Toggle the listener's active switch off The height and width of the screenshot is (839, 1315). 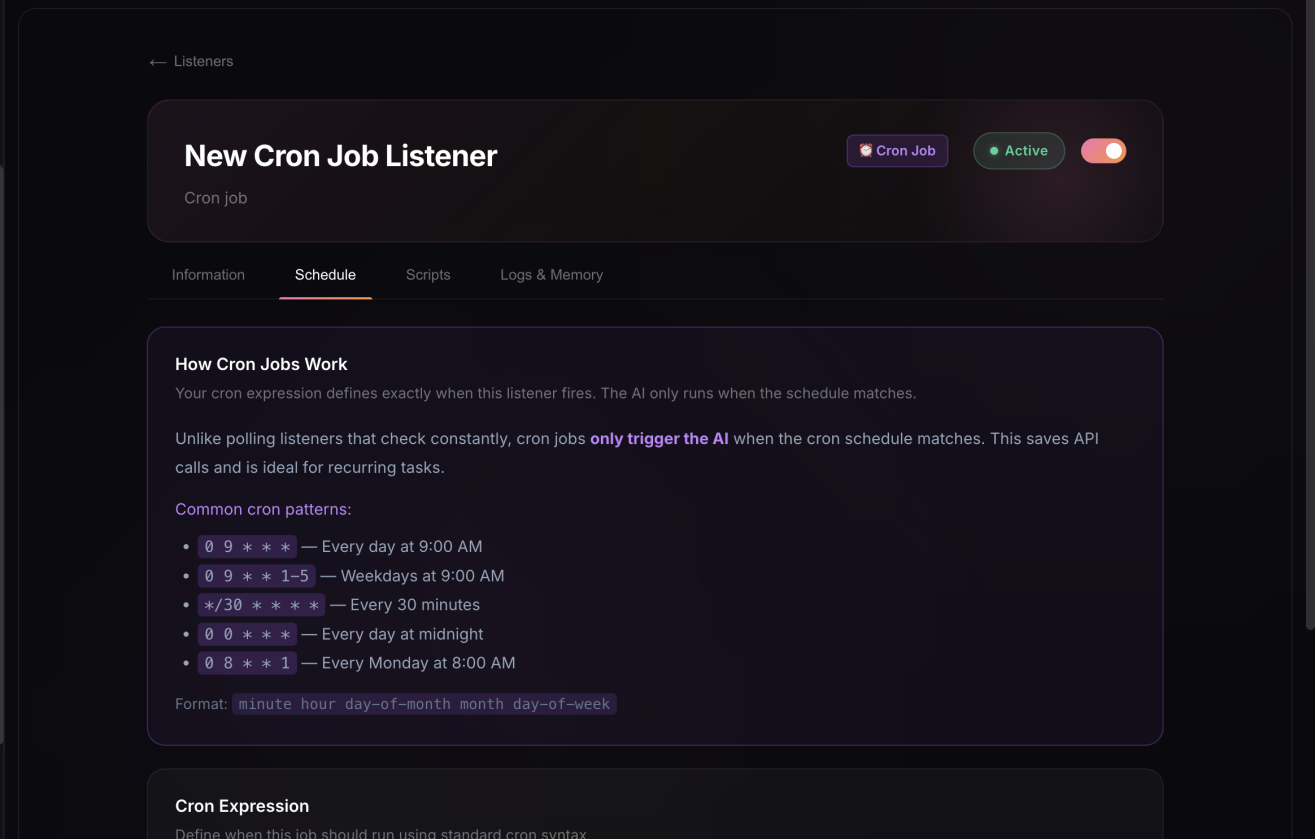[1103, 150]
